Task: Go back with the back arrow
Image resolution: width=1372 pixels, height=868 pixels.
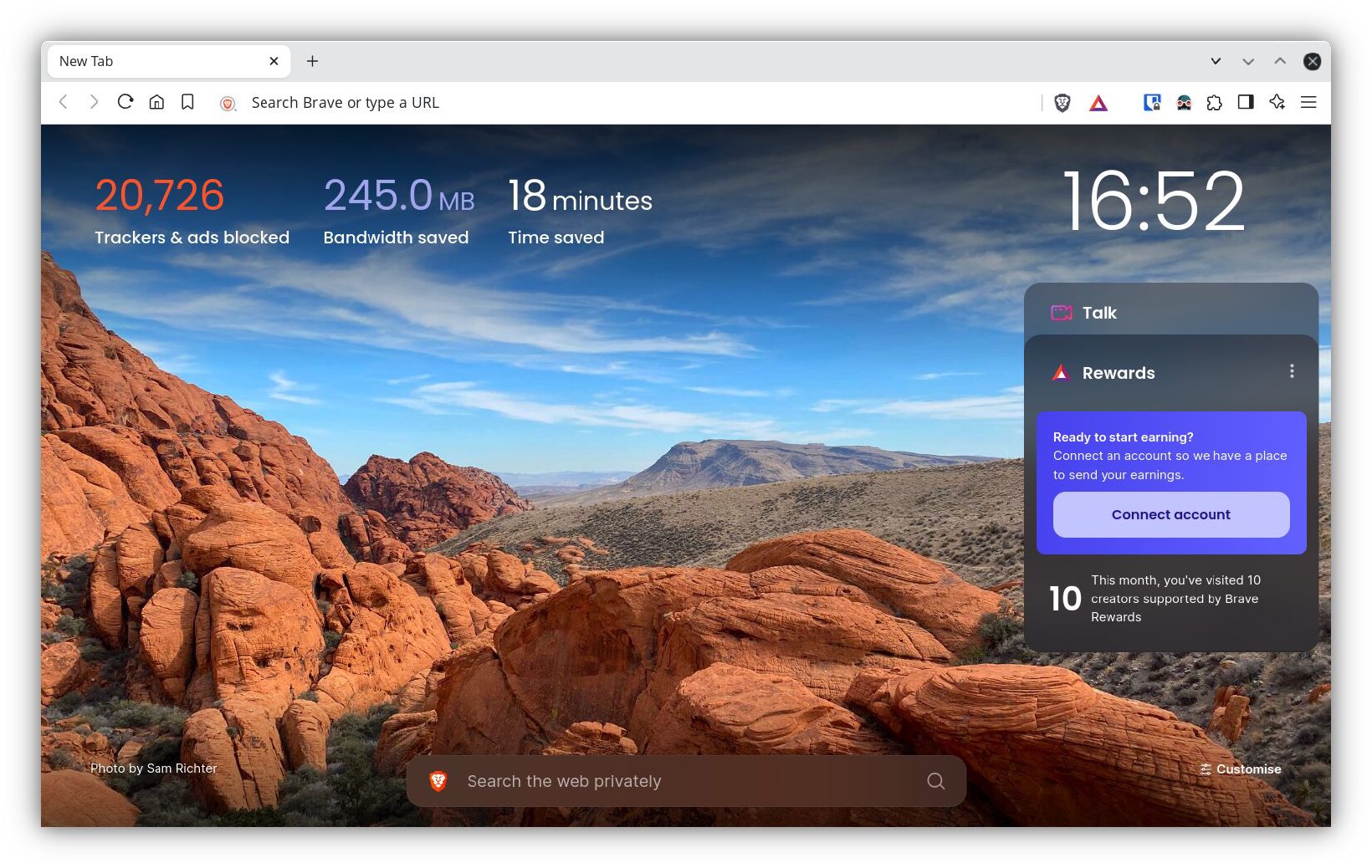Action: [x=64, y=102]
